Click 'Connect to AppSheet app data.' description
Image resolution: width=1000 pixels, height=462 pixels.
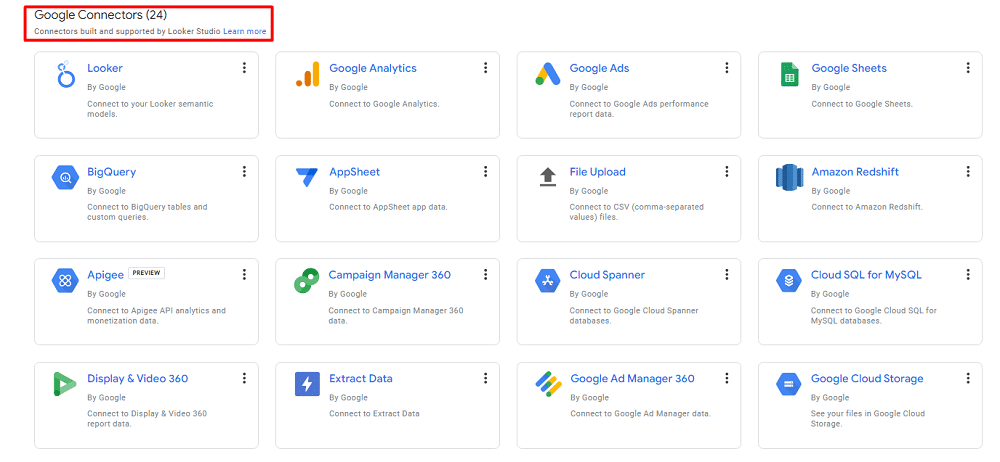[388, 207]
